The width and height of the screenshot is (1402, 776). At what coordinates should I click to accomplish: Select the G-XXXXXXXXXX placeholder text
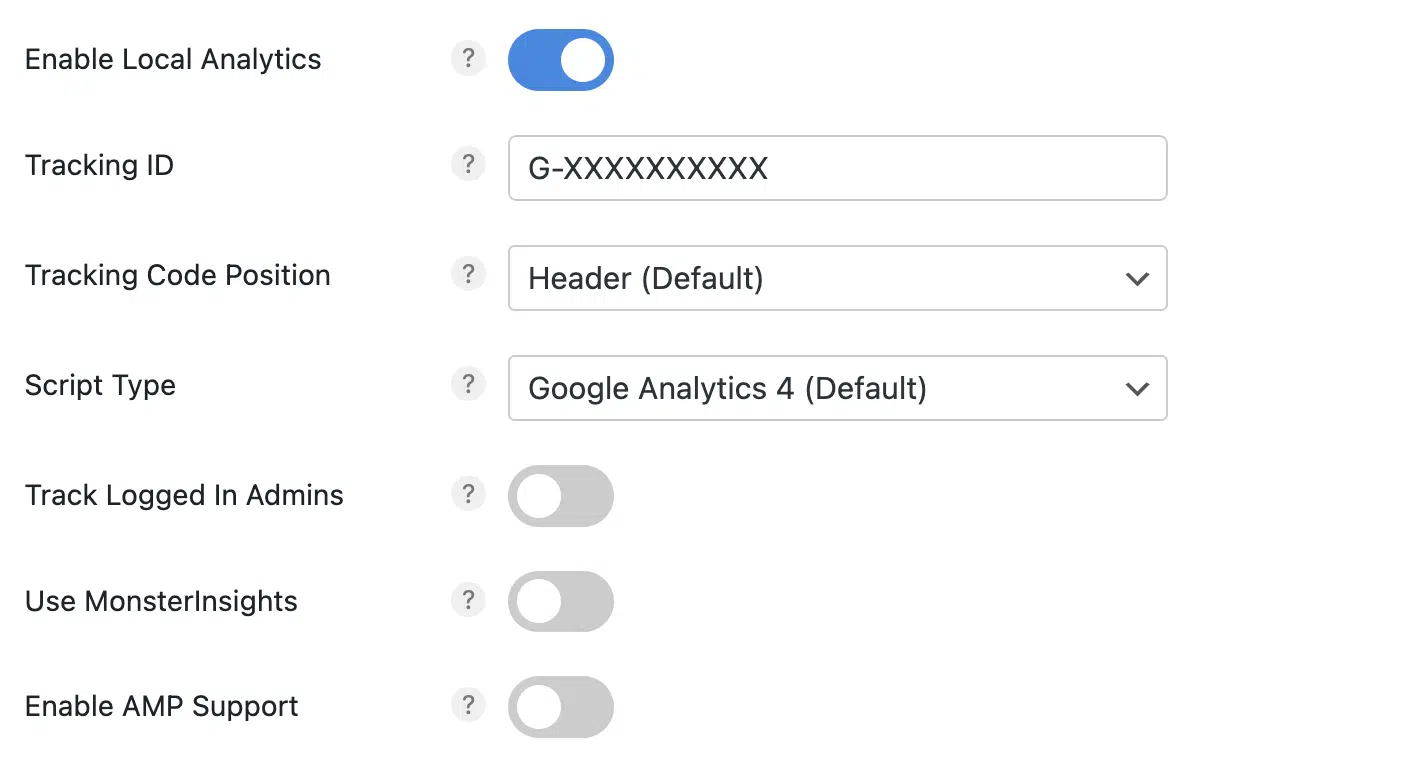[x=647, y=169]
